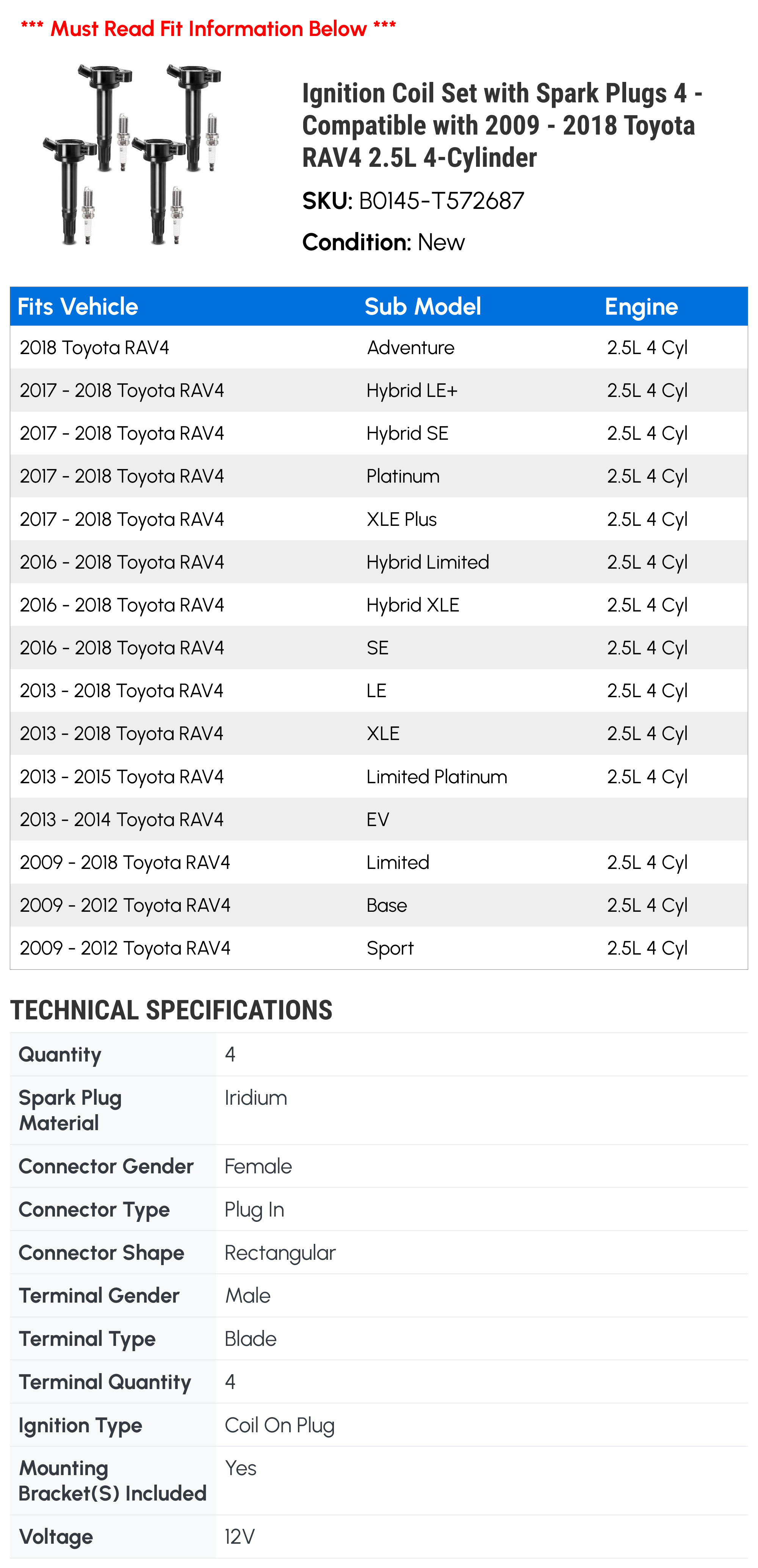
Task: Select the Hybrid LE+ sub model row
Action: tap(378, 390)
